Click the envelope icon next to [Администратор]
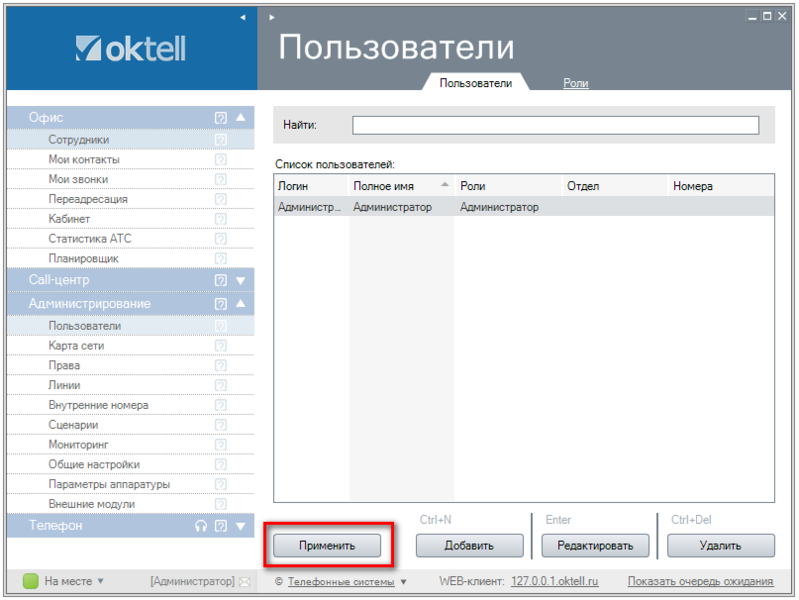799x600 pixels. [245, 581]
